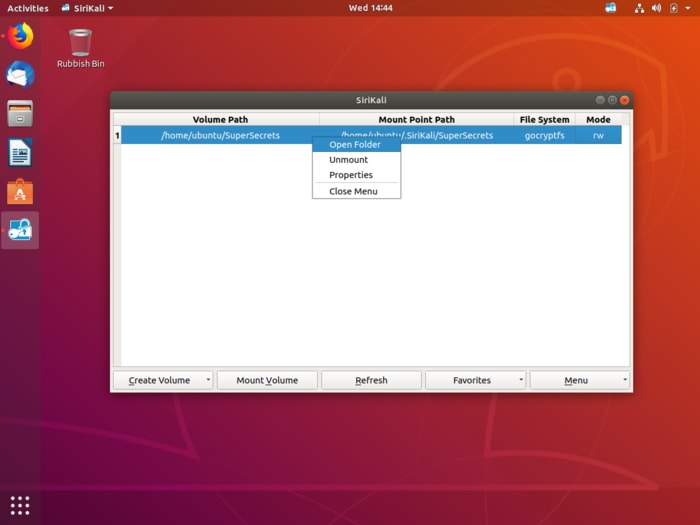Viewport: 700px width, 525px height.
Task: Click the gocryptfs file system cell
Action: (x=544, y=135)
